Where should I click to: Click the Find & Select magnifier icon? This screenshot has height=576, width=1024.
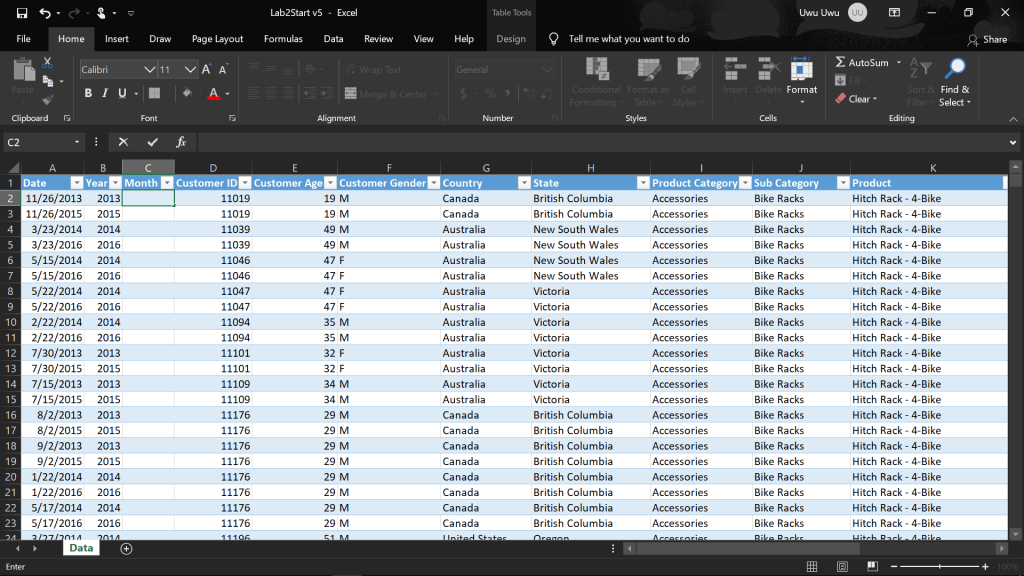(955, 69)
